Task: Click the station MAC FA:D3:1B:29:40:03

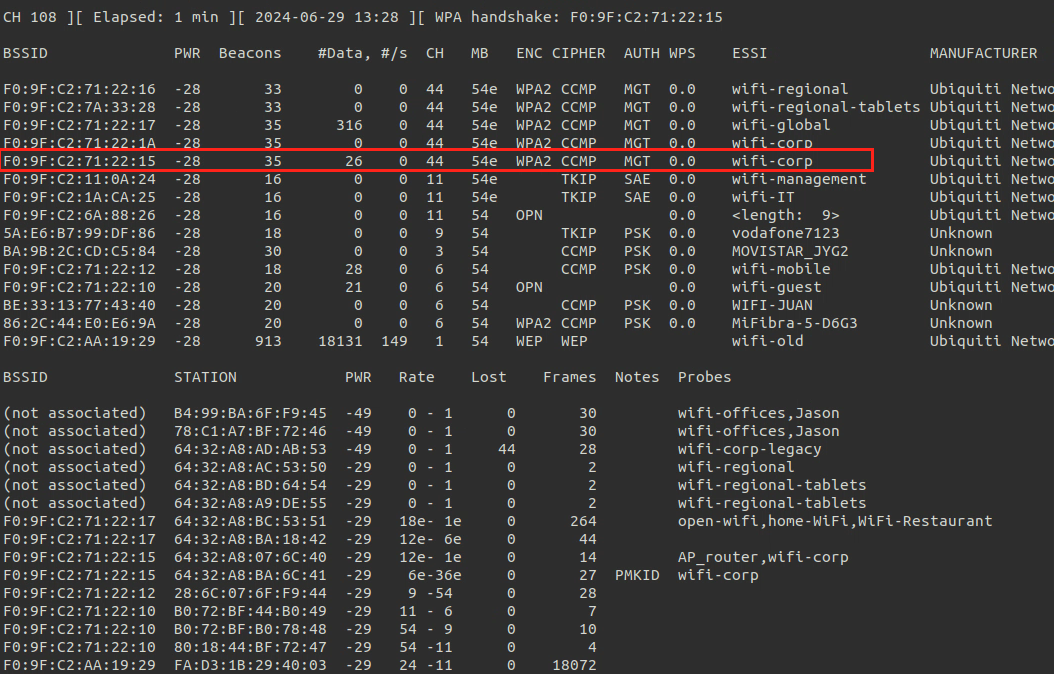Action: (x=250, y=665)
